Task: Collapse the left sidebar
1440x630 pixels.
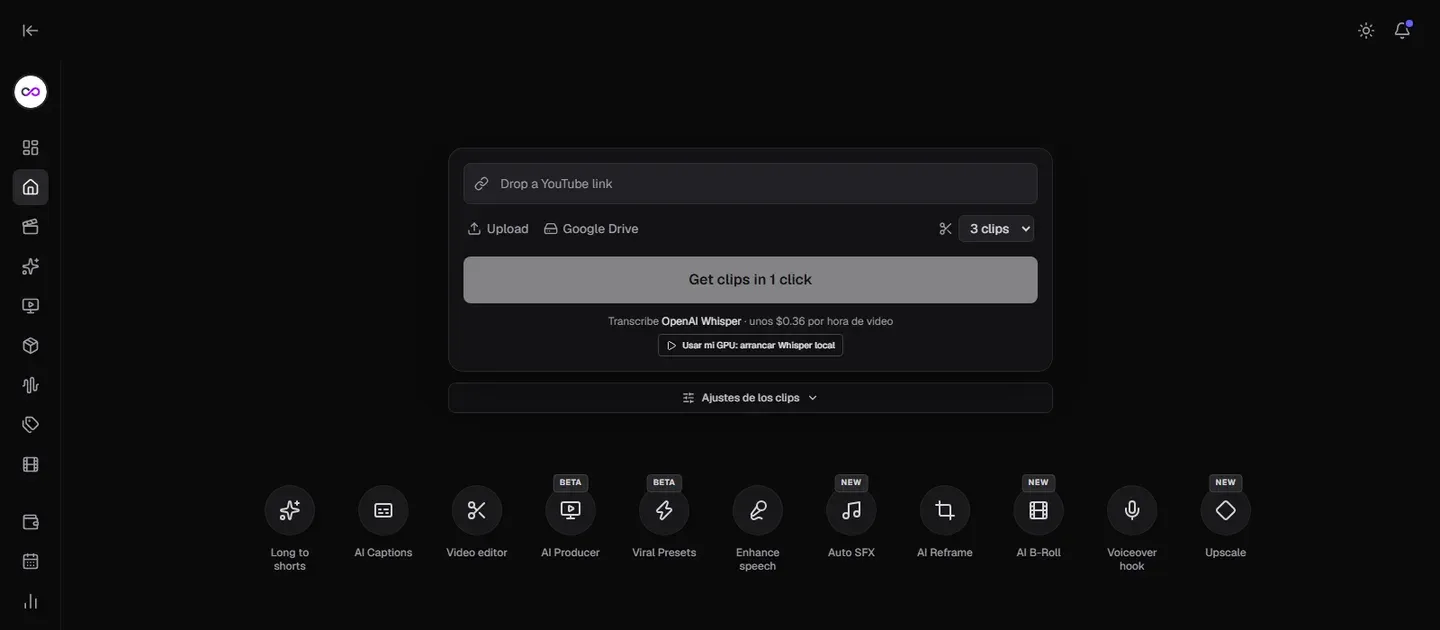Action: point(30,30)
